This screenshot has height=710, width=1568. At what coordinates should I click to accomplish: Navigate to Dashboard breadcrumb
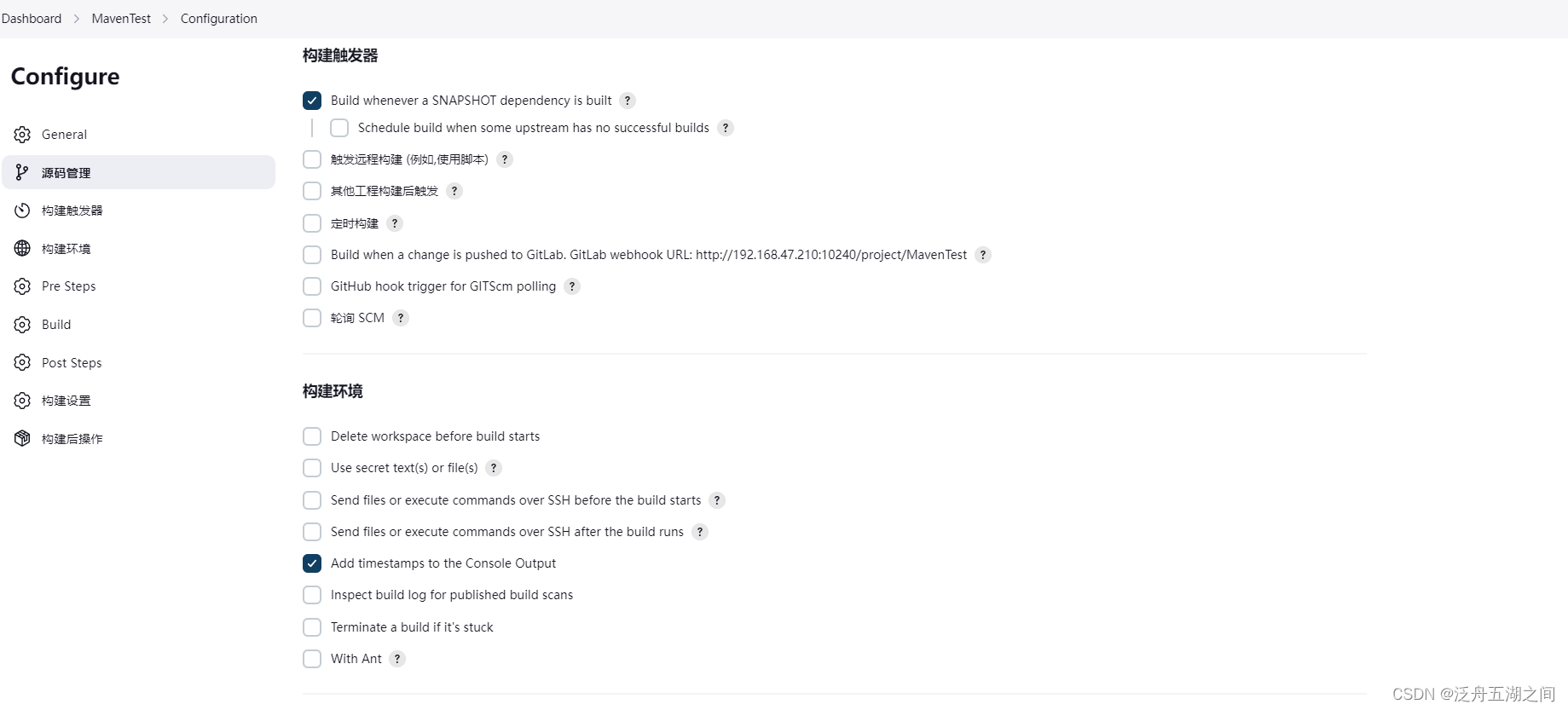pos(32,19)
